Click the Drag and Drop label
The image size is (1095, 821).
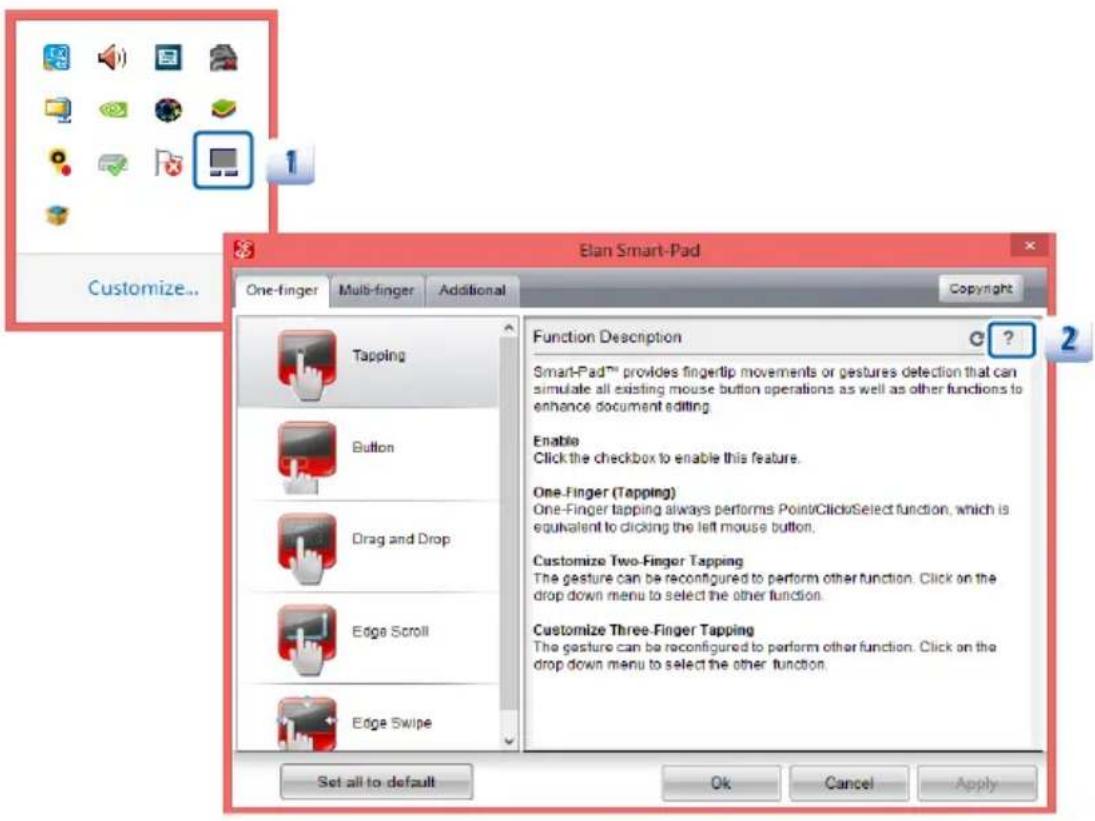(x=401, y=539)
